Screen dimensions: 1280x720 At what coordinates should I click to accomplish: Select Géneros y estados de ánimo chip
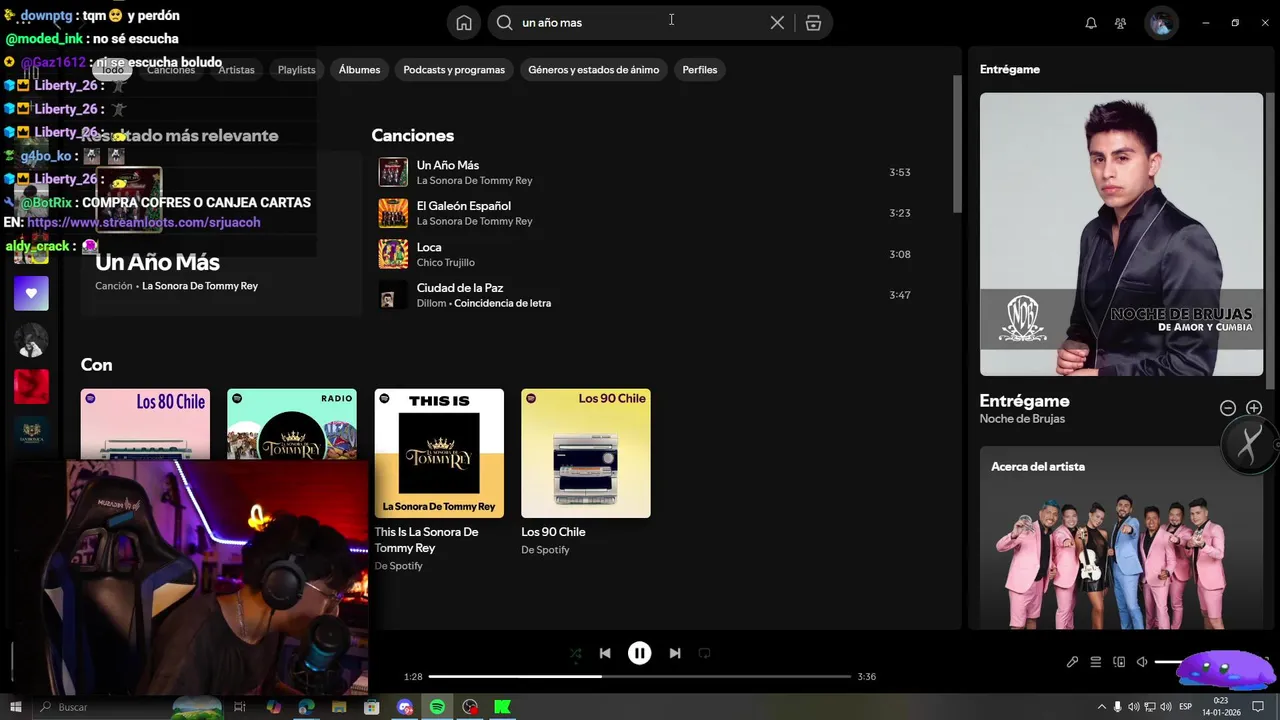tap(593, 70)
